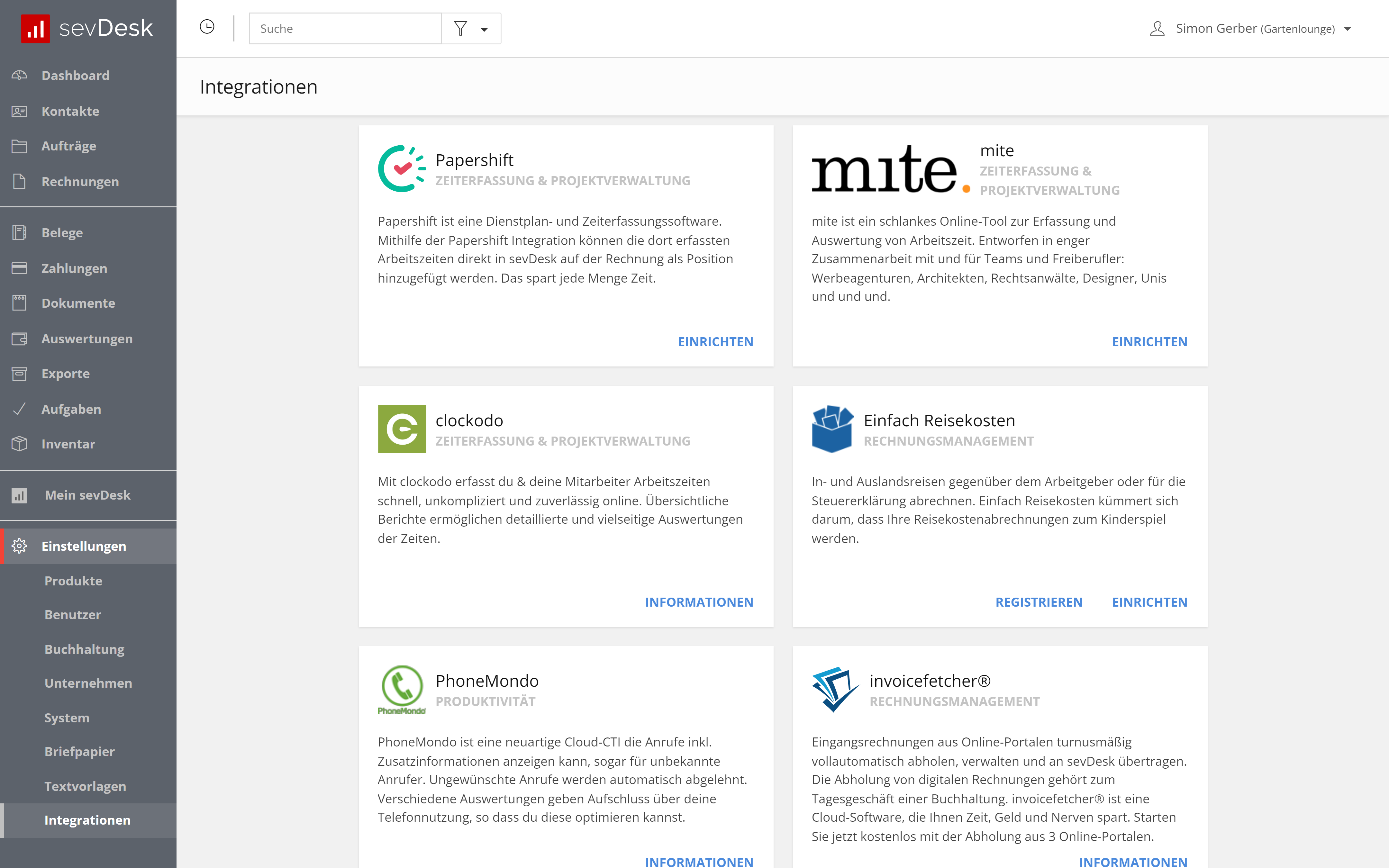This screenshot has height=868, width=1389.
Task: Click the PhoneMondo phone logo
Action: [x=402, y=690]
